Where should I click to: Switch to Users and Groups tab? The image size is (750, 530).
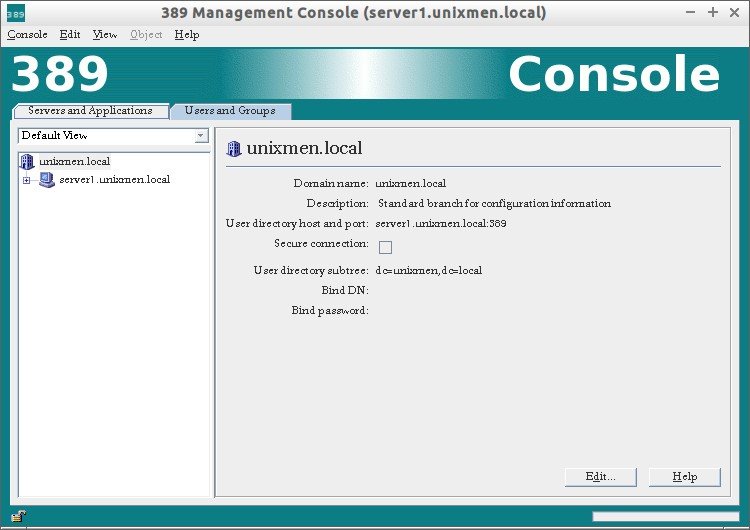click(x=230, y=110)
